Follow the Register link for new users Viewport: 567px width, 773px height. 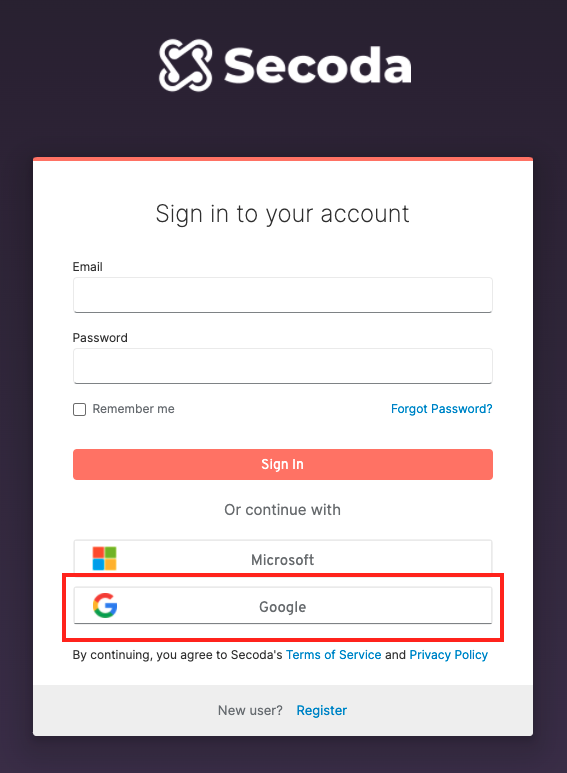[321, 710]
